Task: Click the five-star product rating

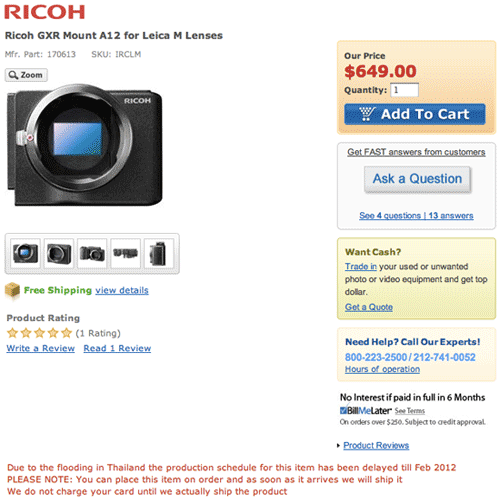Action: pos(39,333)
